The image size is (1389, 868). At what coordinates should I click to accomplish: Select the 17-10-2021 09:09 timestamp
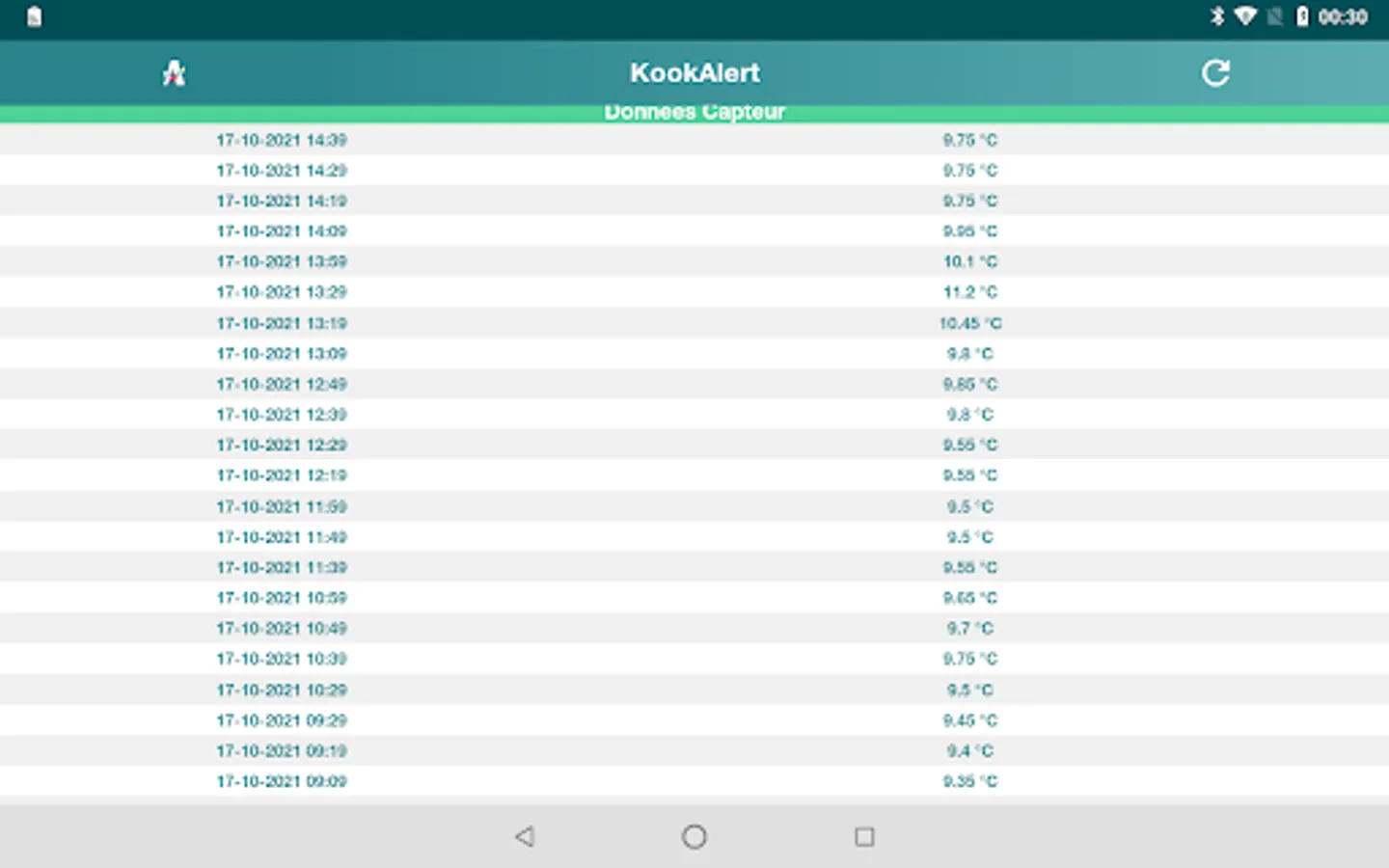point(282,781)
